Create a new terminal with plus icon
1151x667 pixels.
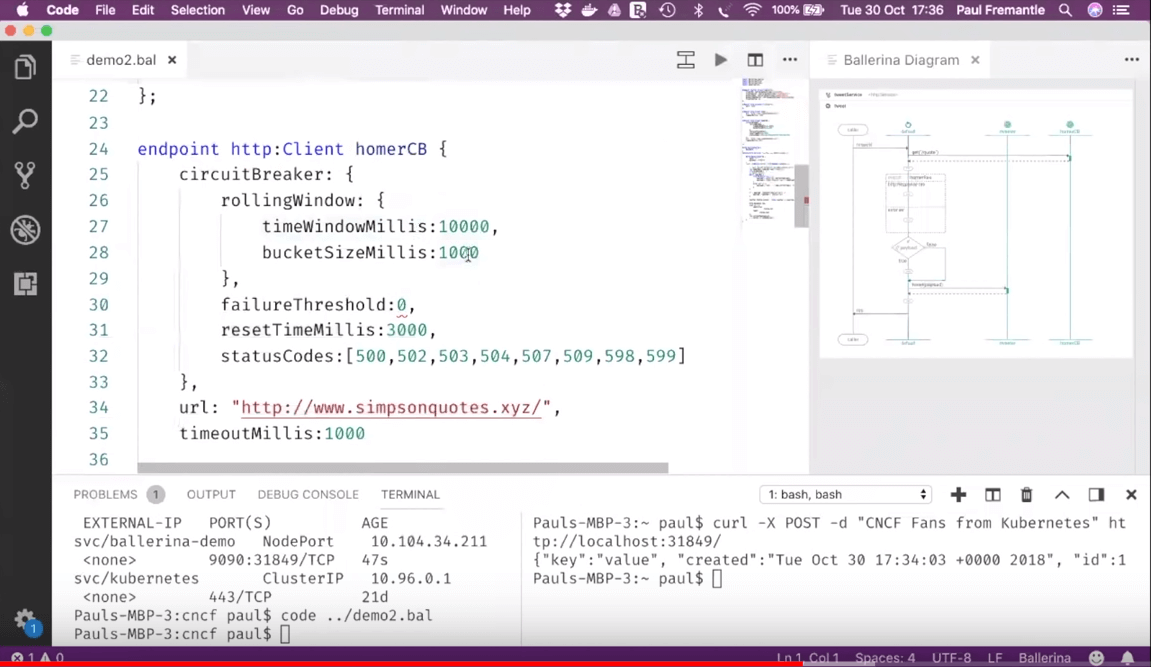(x=958, y=495)
